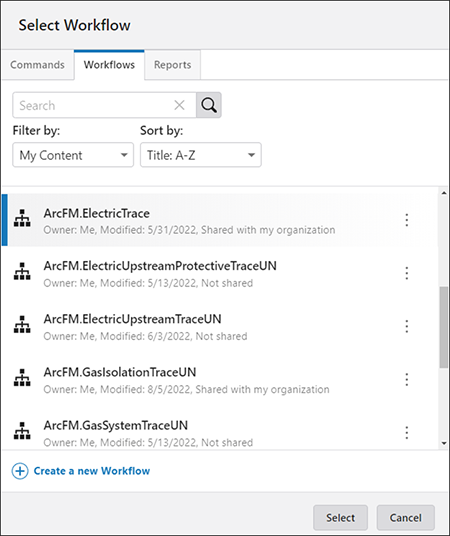
Task: Click the scroll down arrow of list
Action: [x=444, y=443]
